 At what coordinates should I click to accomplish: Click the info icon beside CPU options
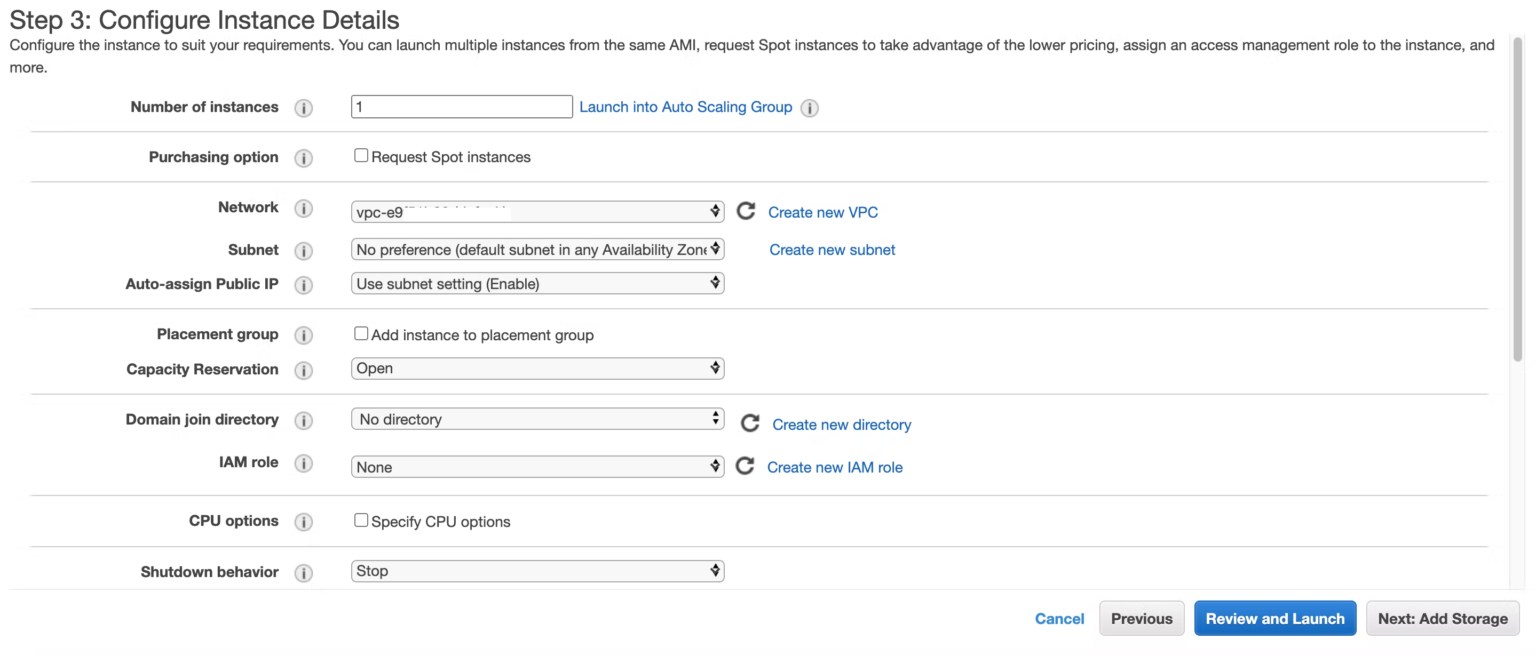click(304, 521)
